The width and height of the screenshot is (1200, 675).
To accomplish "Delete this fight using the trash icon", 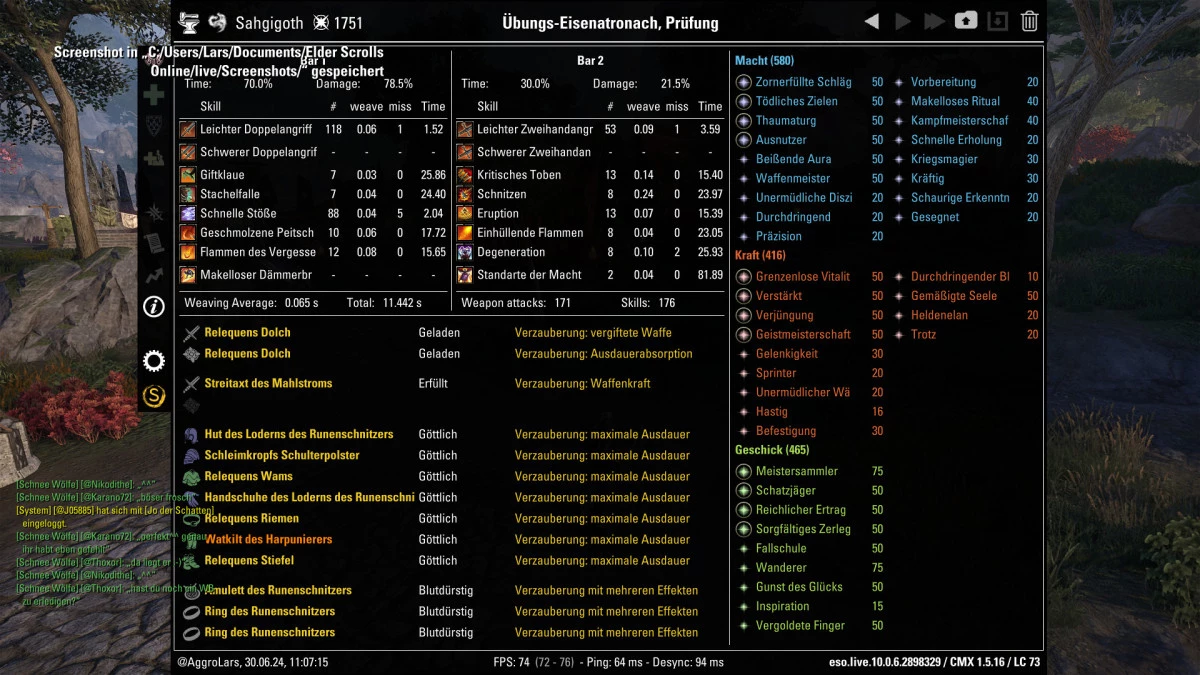I will click(1030, 21).
